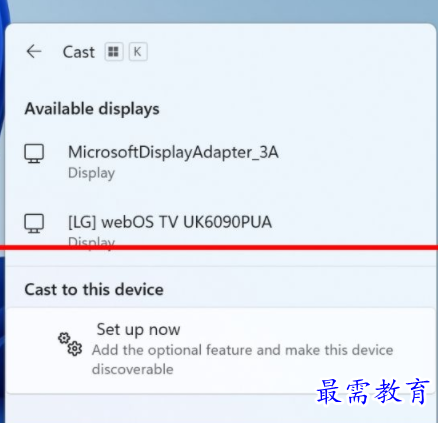Click the Available displays heading
Viewport: 438px width, 423px height.
(x=92, y=109)
